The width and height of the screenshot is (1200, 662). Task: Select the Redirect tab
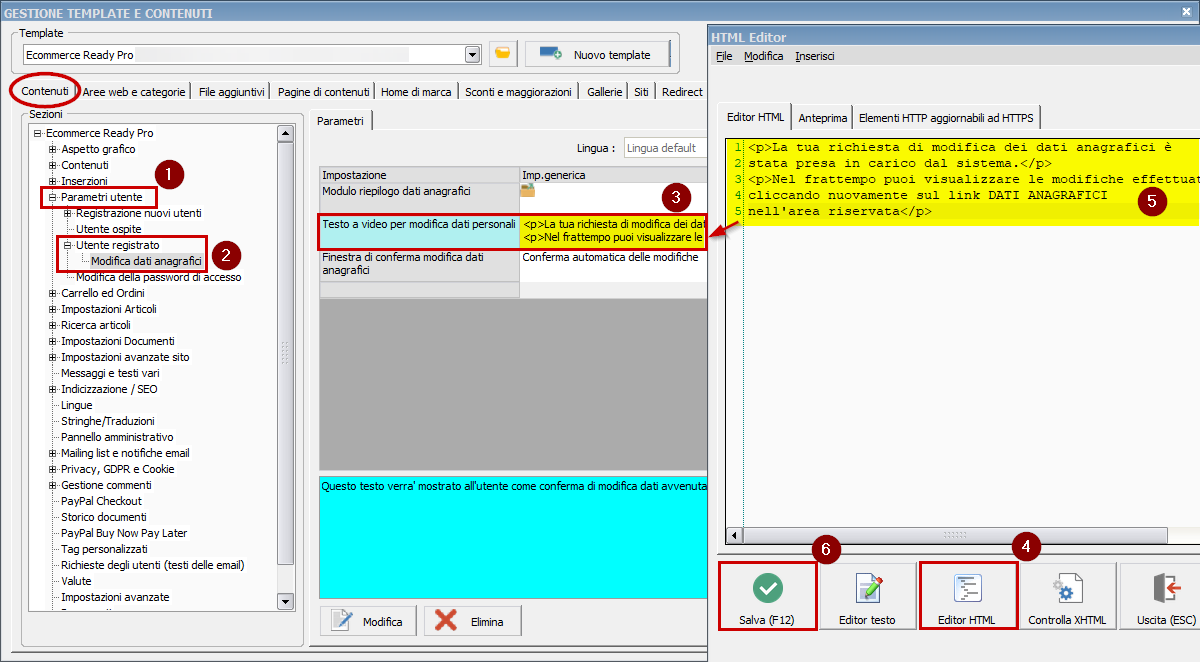682,91
